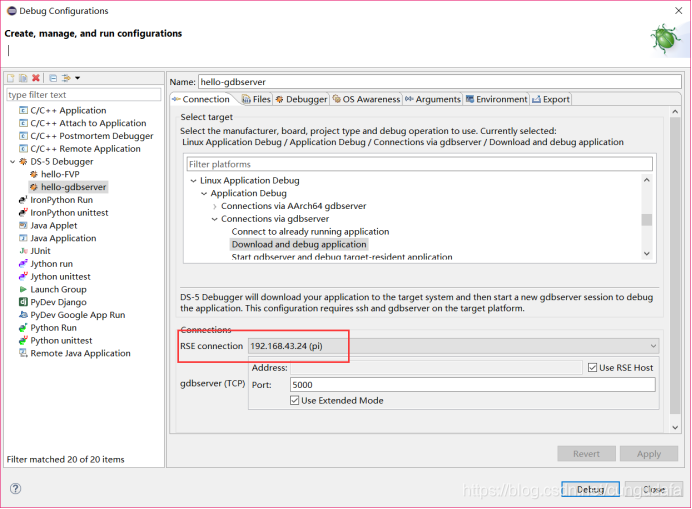Click the Port field showing 5000

coord(473,385)
